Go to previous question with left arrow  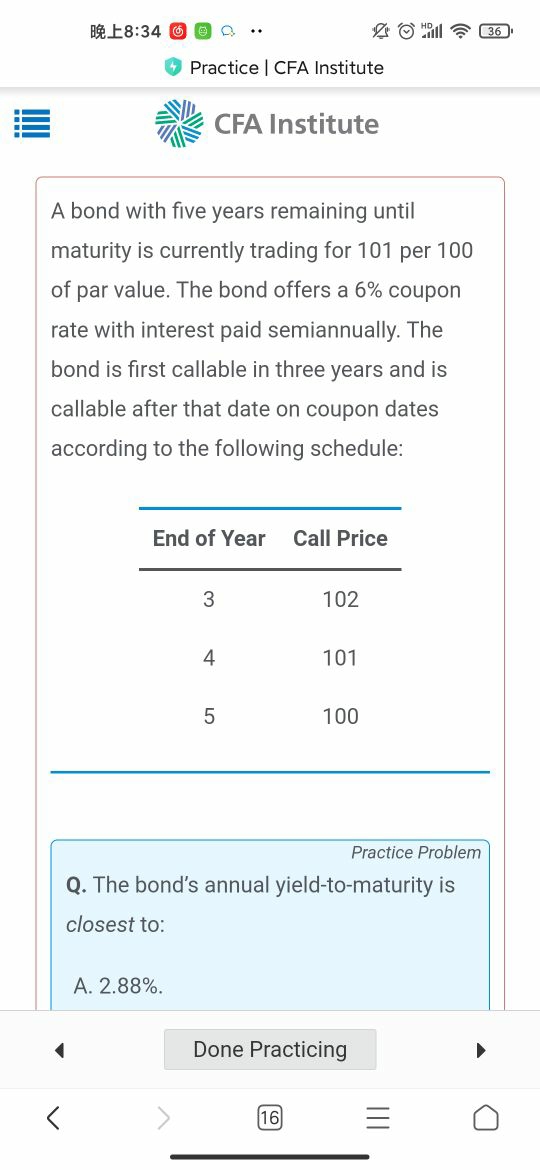tap(60, 1051)
